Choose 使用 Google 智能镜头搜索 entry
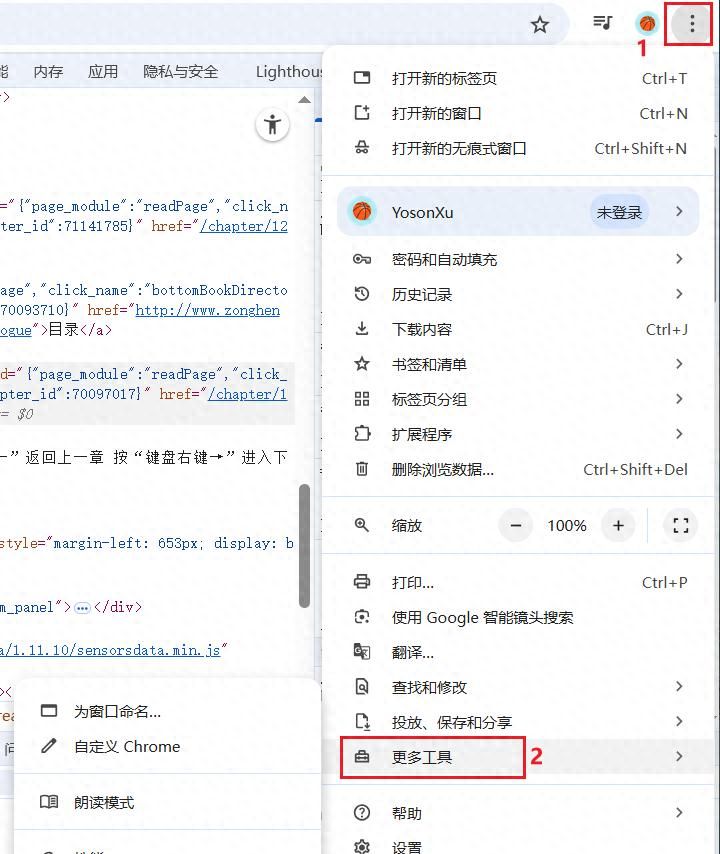The height and width of the screenshot is (854, 720). pyautogui.click(x=517, y=617)
